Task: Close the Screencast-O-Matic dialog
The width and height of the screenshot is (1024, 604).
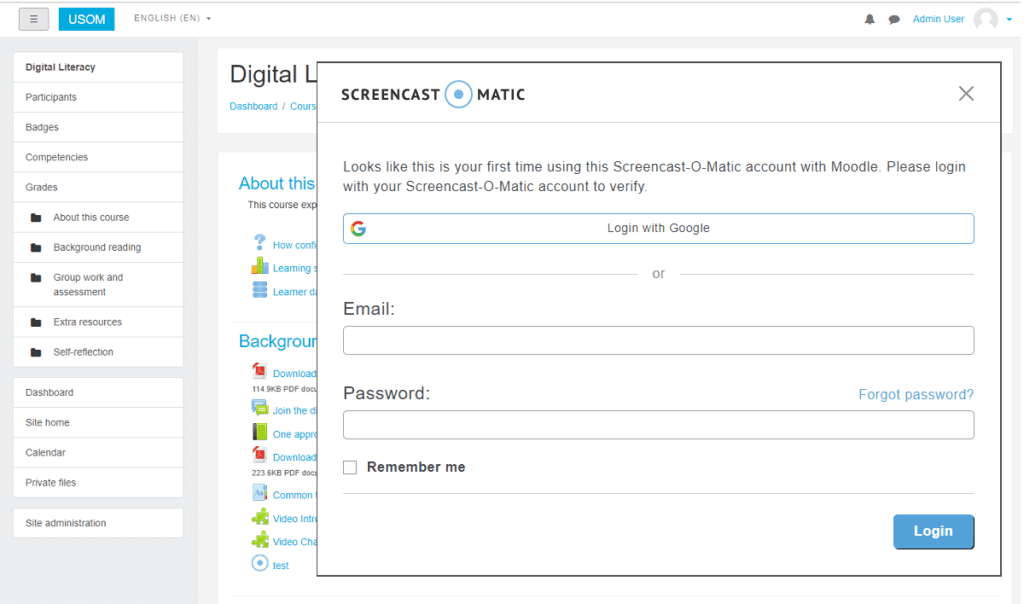Action: (966, 93)
